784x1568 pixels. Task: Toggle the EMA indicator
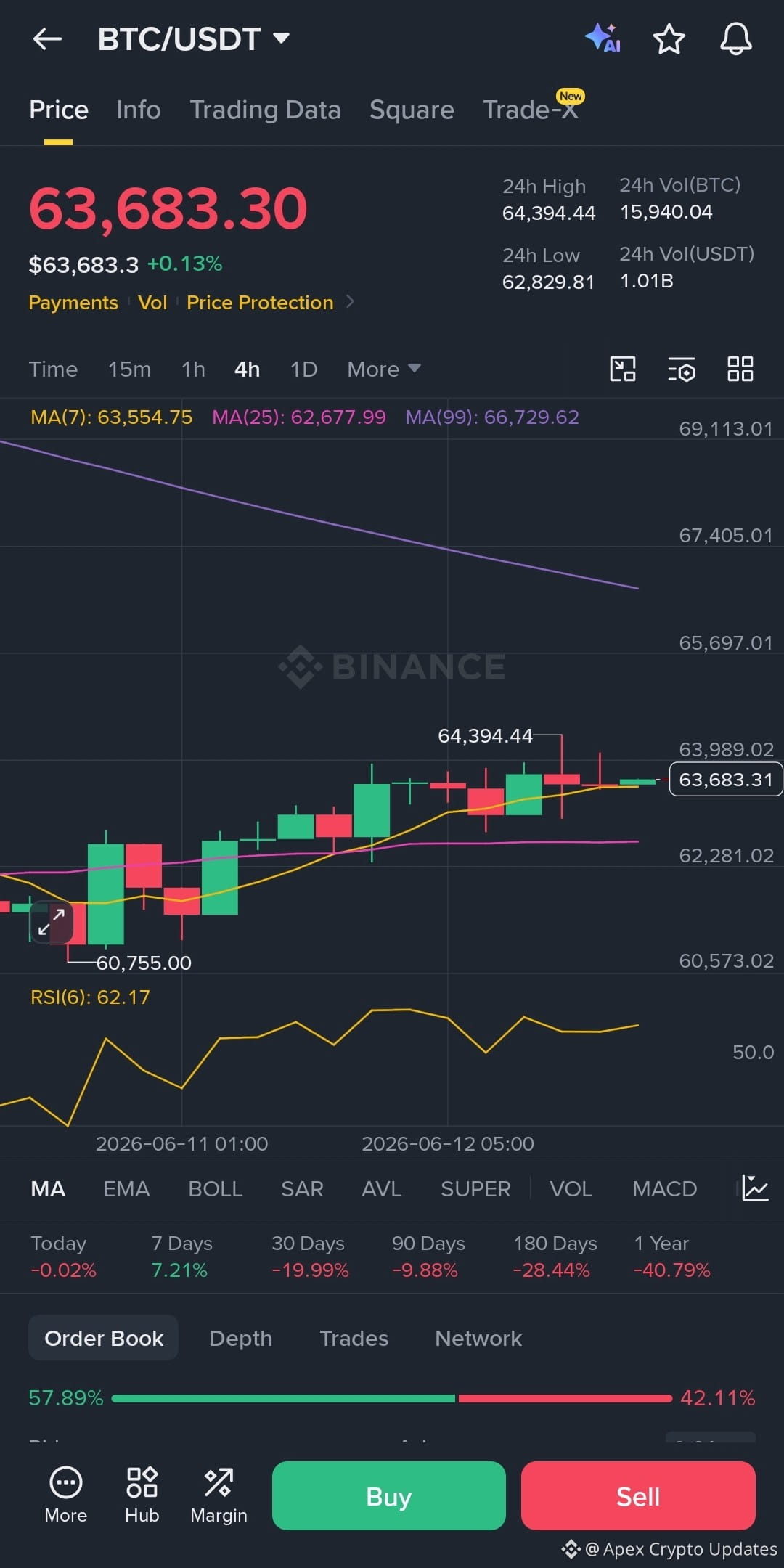tap(126, 1188)
